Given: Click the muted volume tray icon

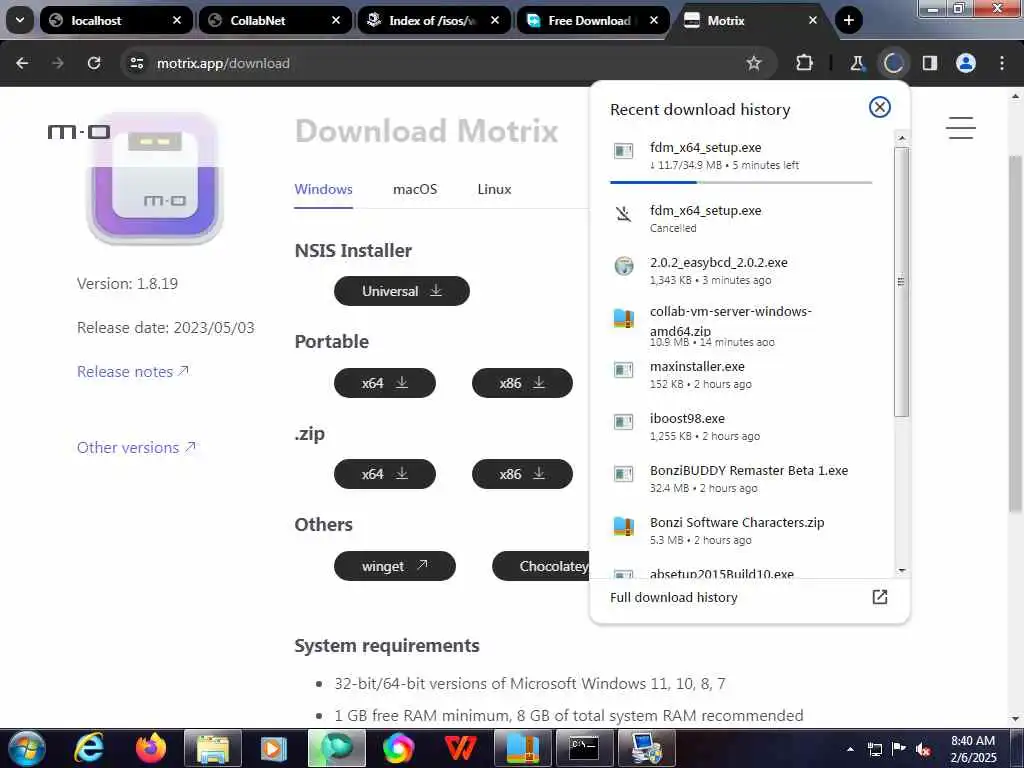Looking at the screenshot, I should [923, 749].
